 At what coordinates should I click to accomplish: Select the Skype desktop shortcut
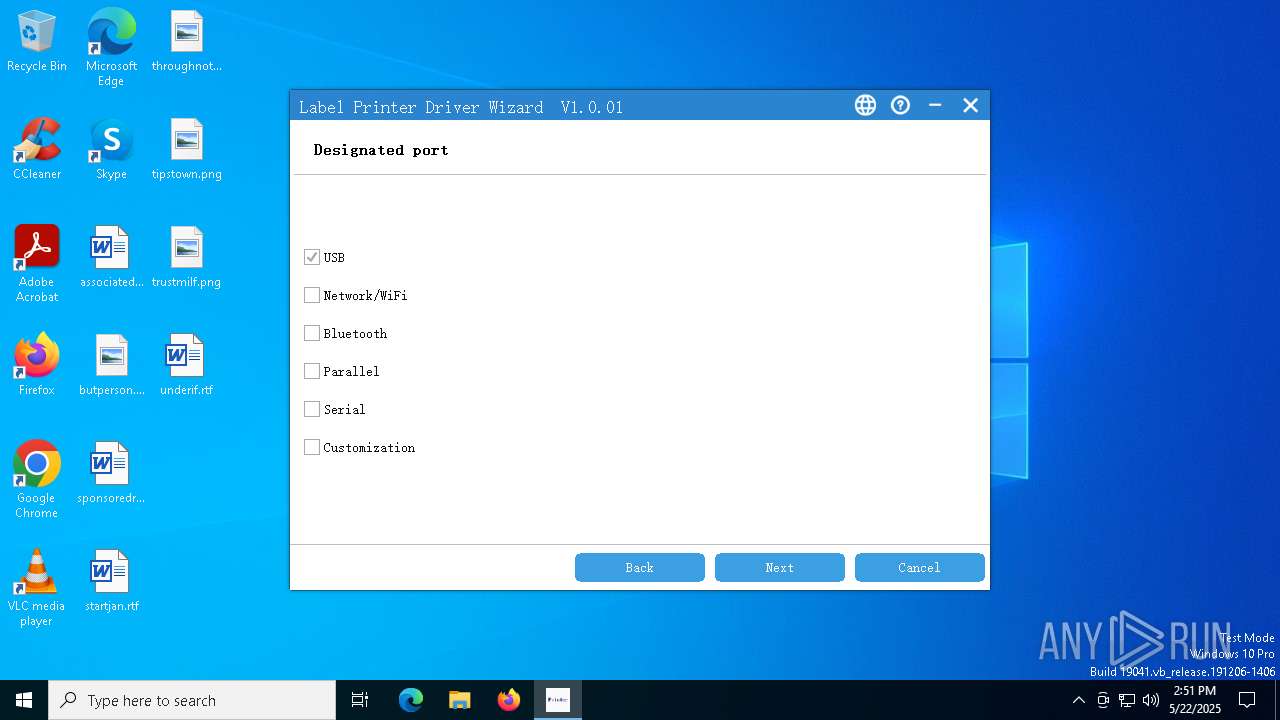pyautogui.click(x=111, y=150)
